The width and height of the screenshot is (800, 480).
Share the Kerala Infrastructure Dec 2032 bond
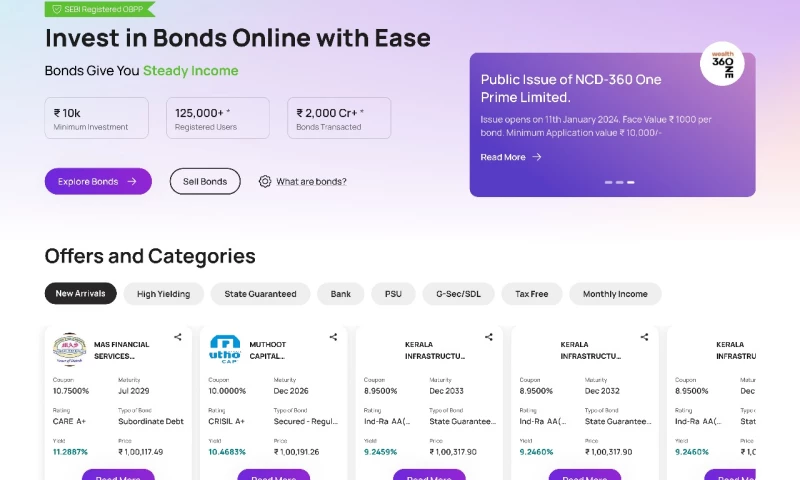coord(644,337)
